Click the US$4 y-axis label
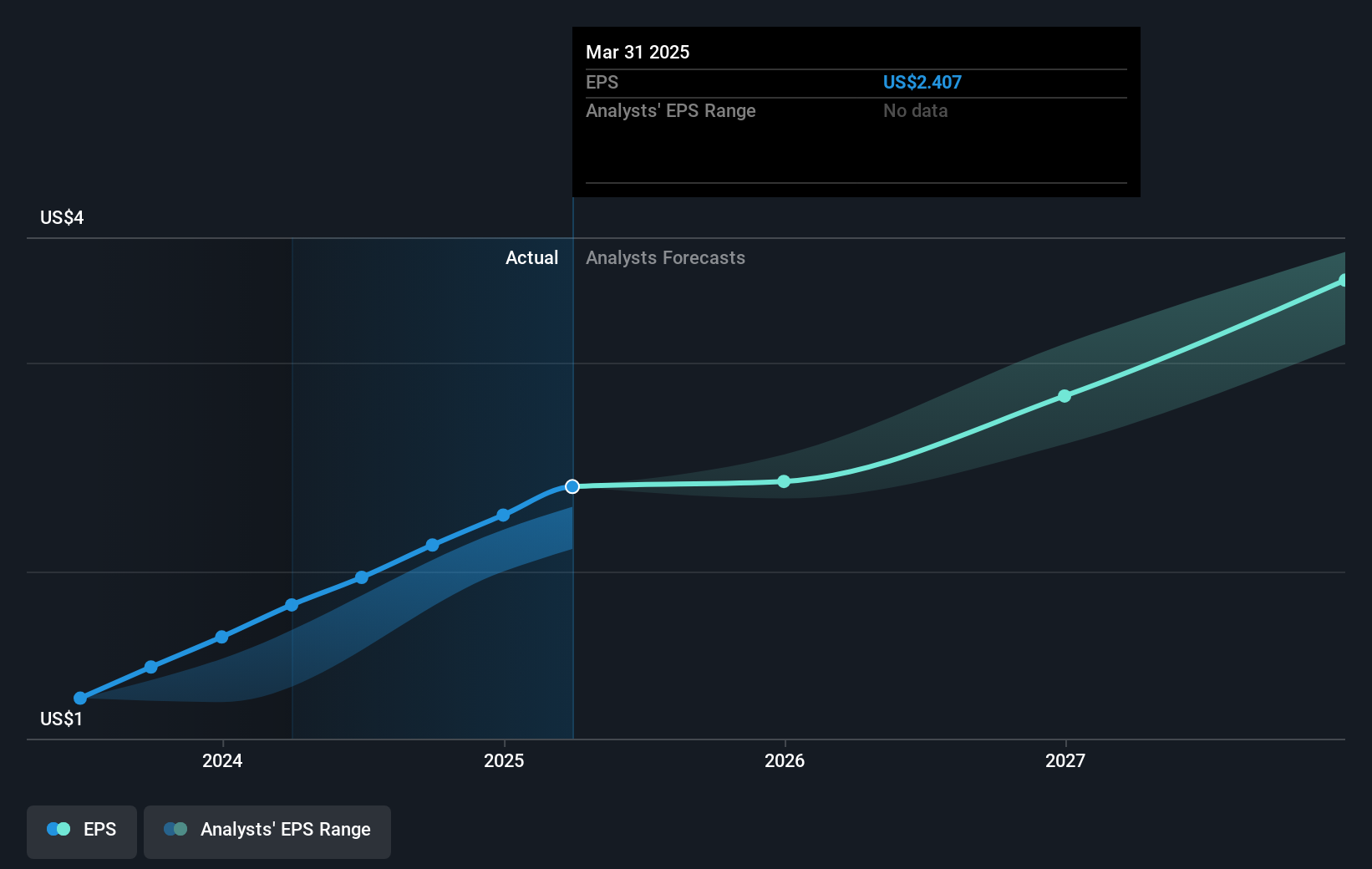The height and width of the screenshot is (869, 1372). coord(62,218)
